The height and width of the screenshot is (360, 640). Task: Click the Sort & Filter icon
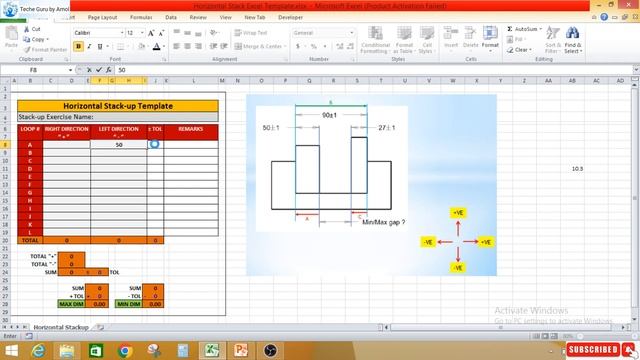click(553, 33)
